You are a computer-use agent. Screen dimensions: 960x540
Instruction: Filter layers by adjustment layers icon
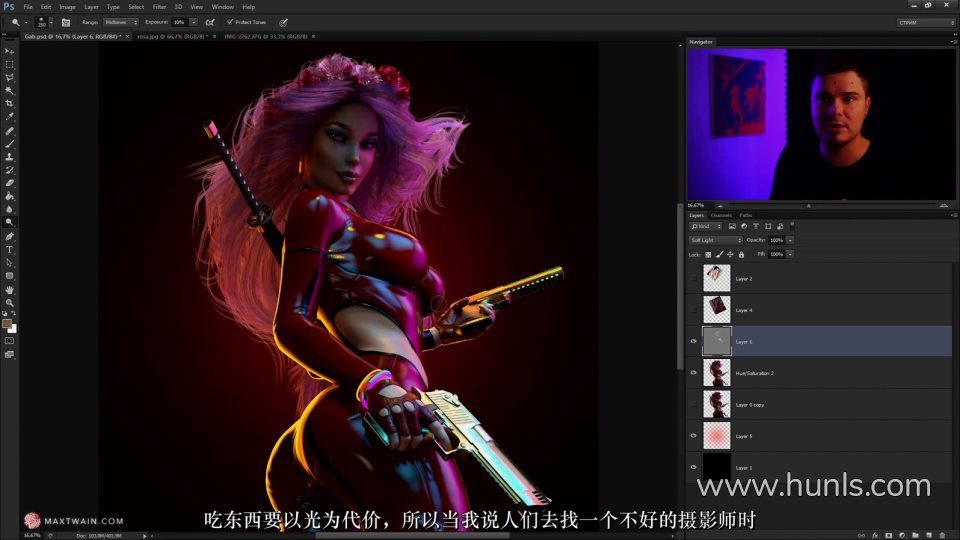[x=744, y=227]
